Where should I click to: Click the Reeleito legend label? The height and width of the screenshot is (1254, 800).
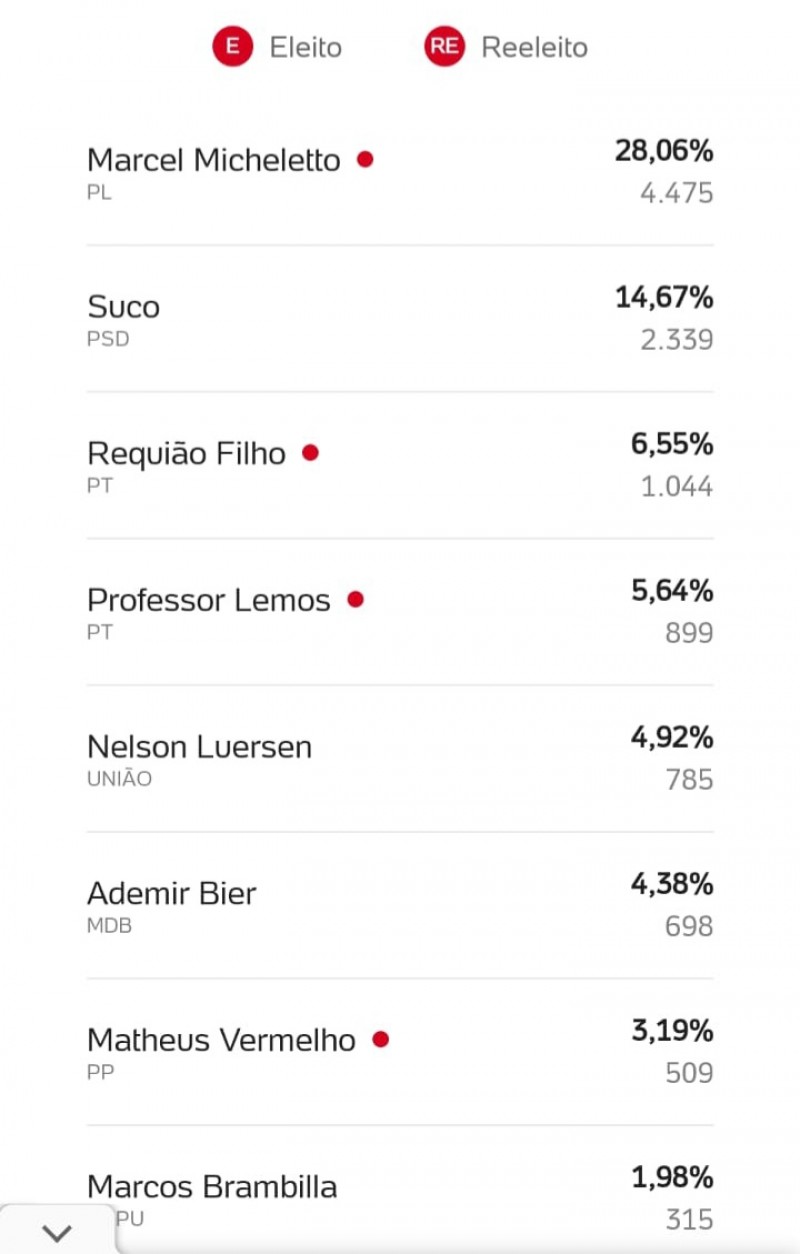[535, 47]
